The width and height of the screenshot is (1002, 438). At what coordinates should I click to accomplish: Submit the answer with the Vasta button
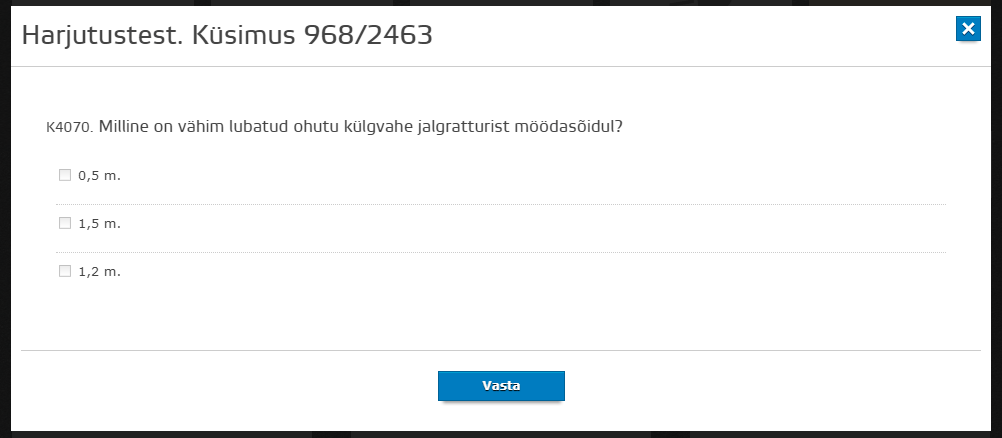pyautogui.click(x=501, y=386)
